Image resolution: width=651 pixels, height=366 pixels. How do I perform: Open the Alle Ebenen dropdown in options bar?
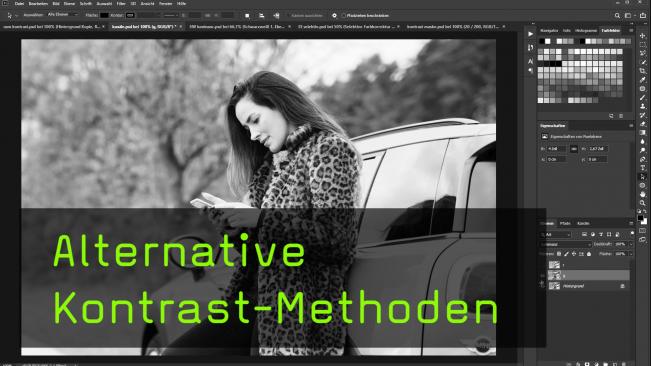coord(62,15)
